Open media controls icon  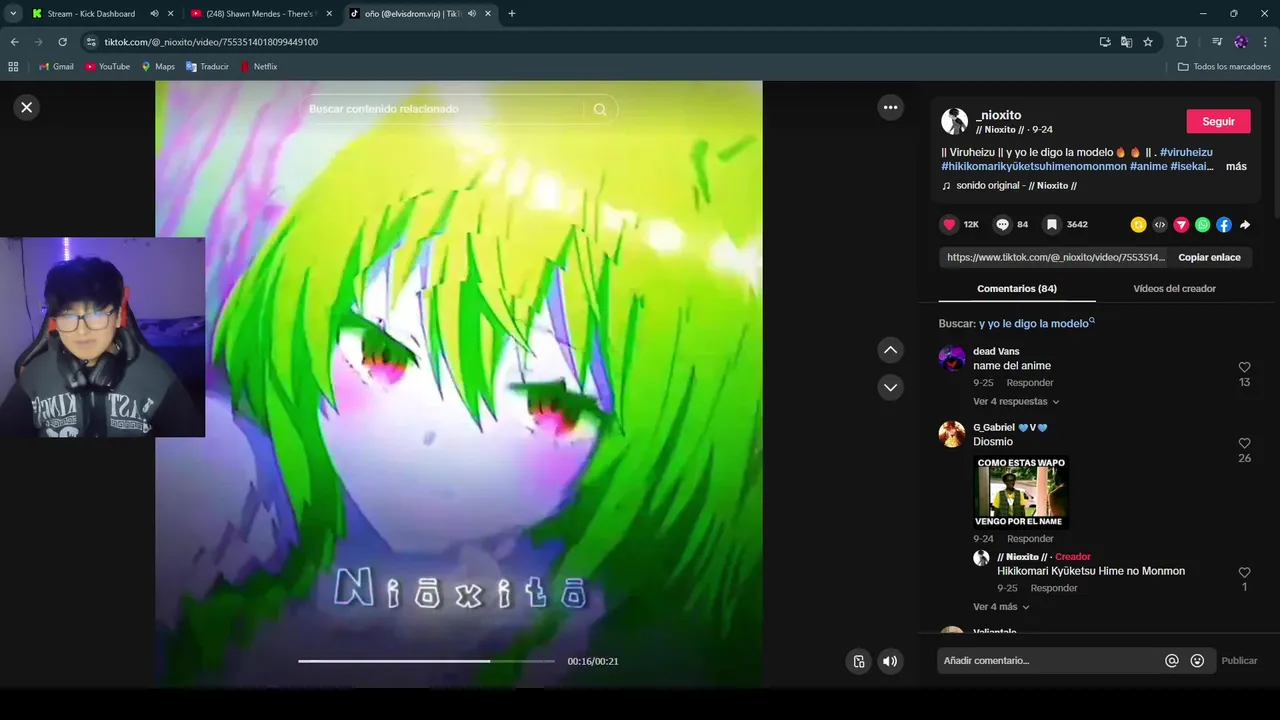click(x=1217, y=42)
